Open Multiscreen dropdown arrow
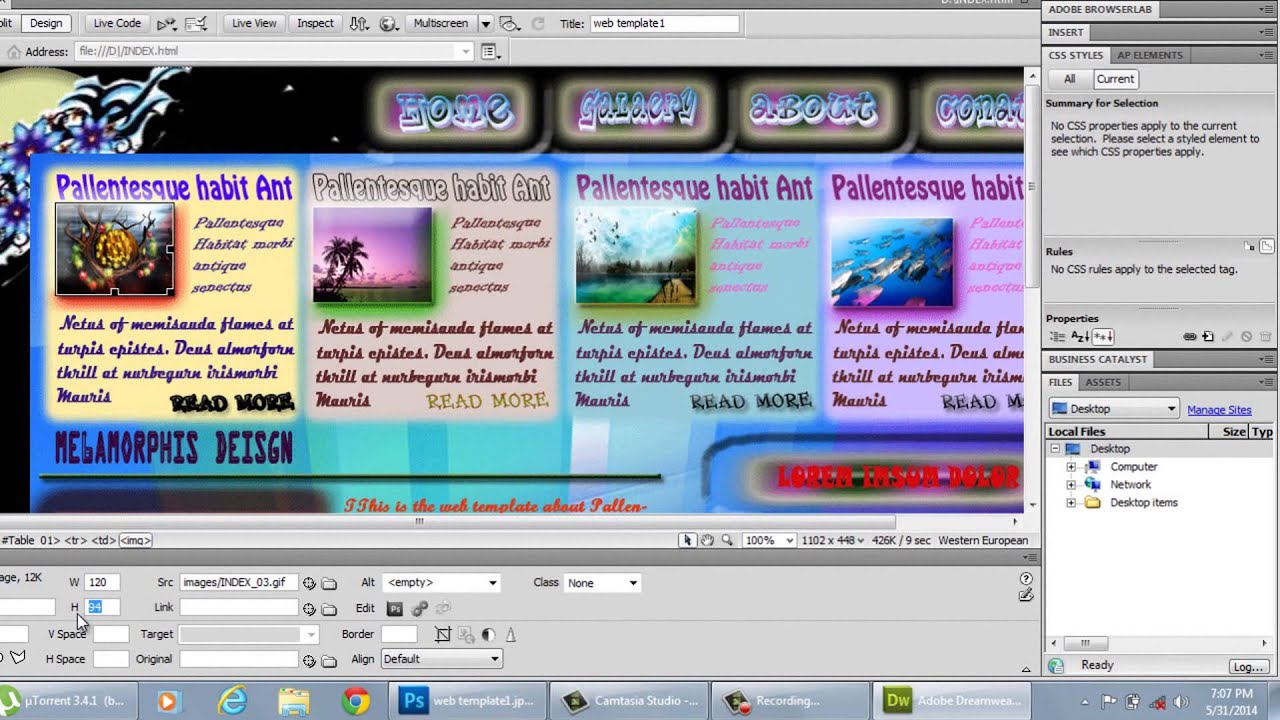 click(x=485, y=23)
